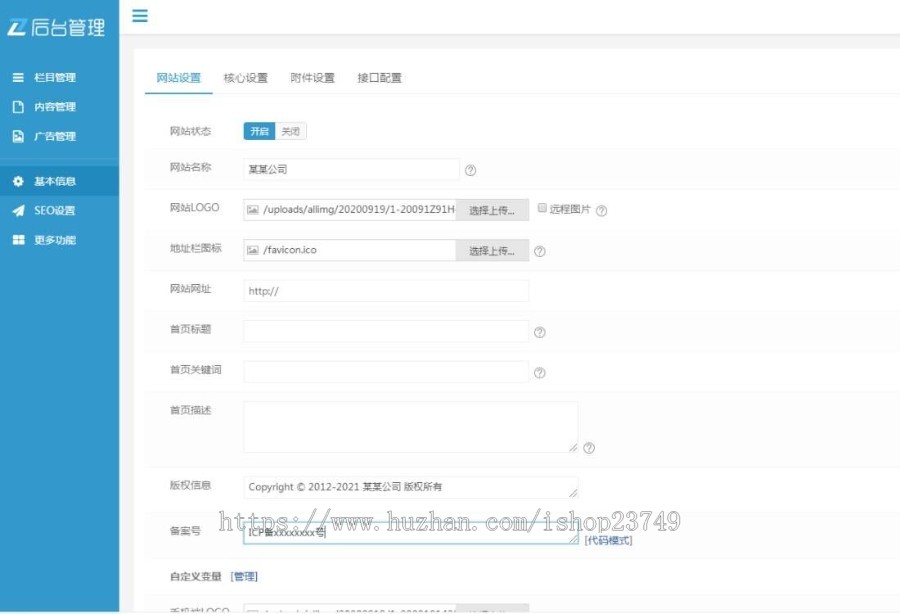This screenshot has height=614, width=900.
Task: Click the 网站网址 label
Action: (191, 289)
